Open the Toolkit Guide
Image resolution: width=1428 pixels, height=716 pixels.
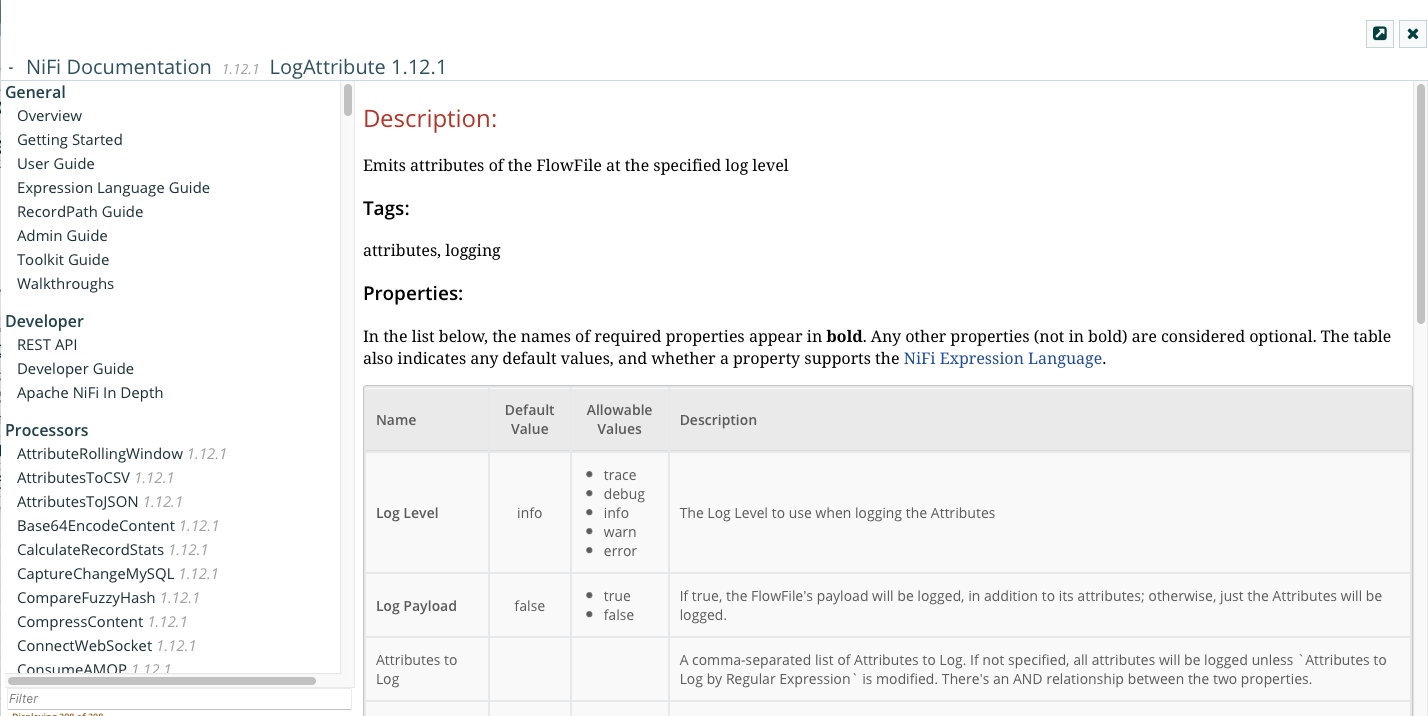tap(63, 260)
